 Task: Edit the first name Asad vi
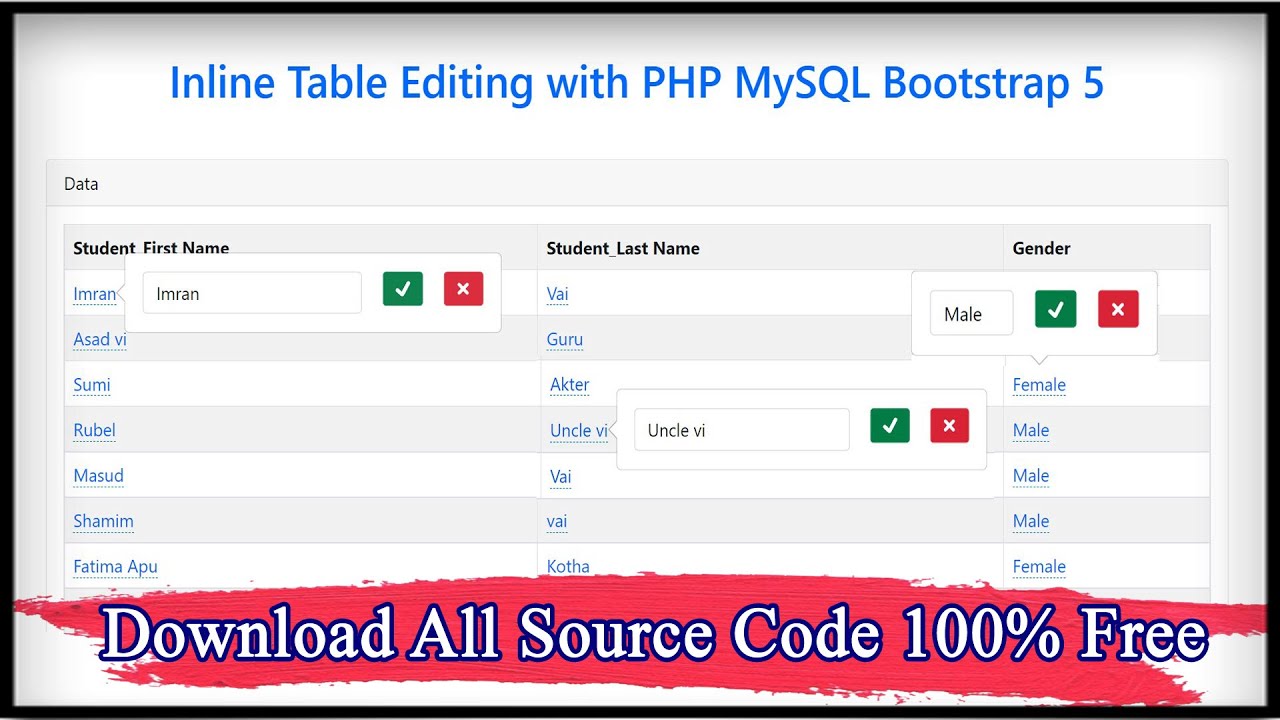[100, 339]
